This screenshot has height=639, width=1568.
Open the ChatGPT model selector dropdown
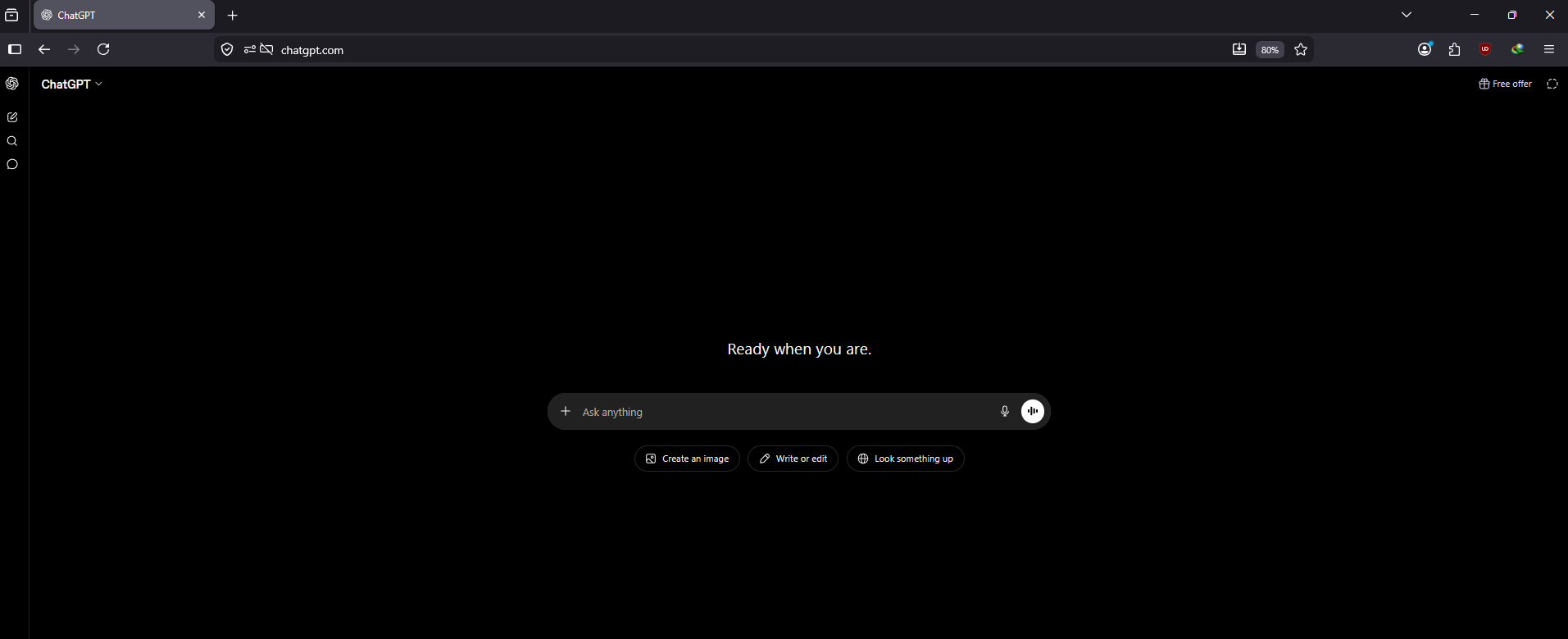(x=72, y=84)
